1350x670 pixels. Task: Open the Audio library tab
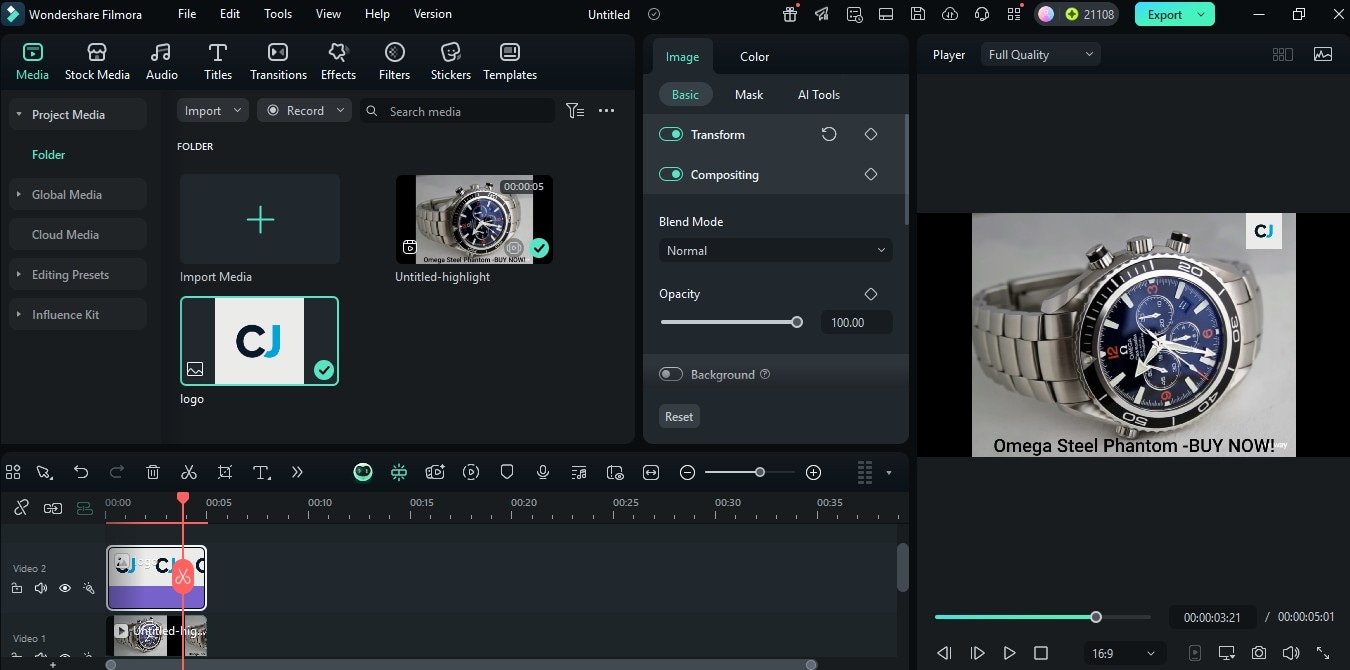[x=161, y=62]
